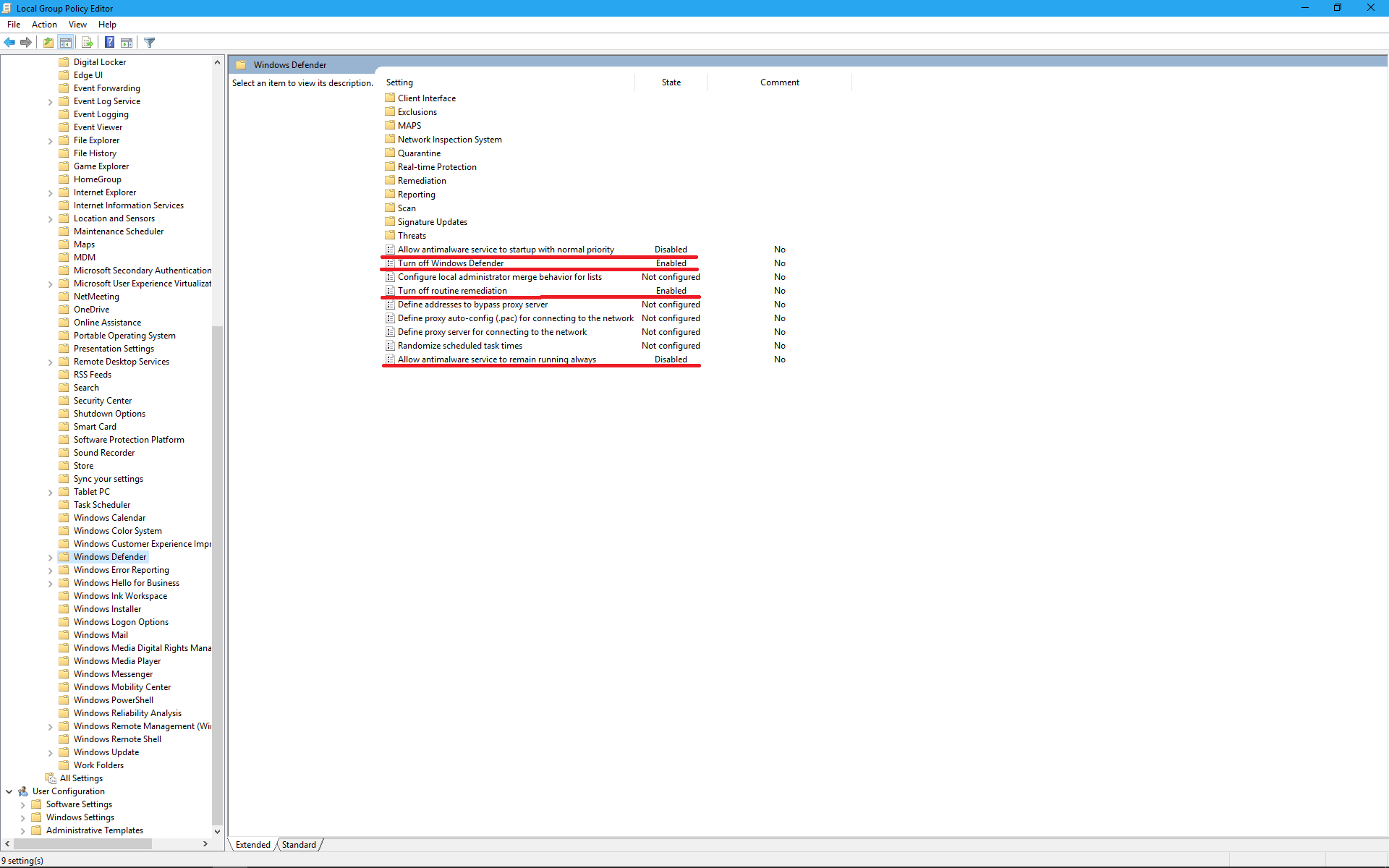
Task: Click the Back arrow toolbar icon
Action: [x=9, y=43]
